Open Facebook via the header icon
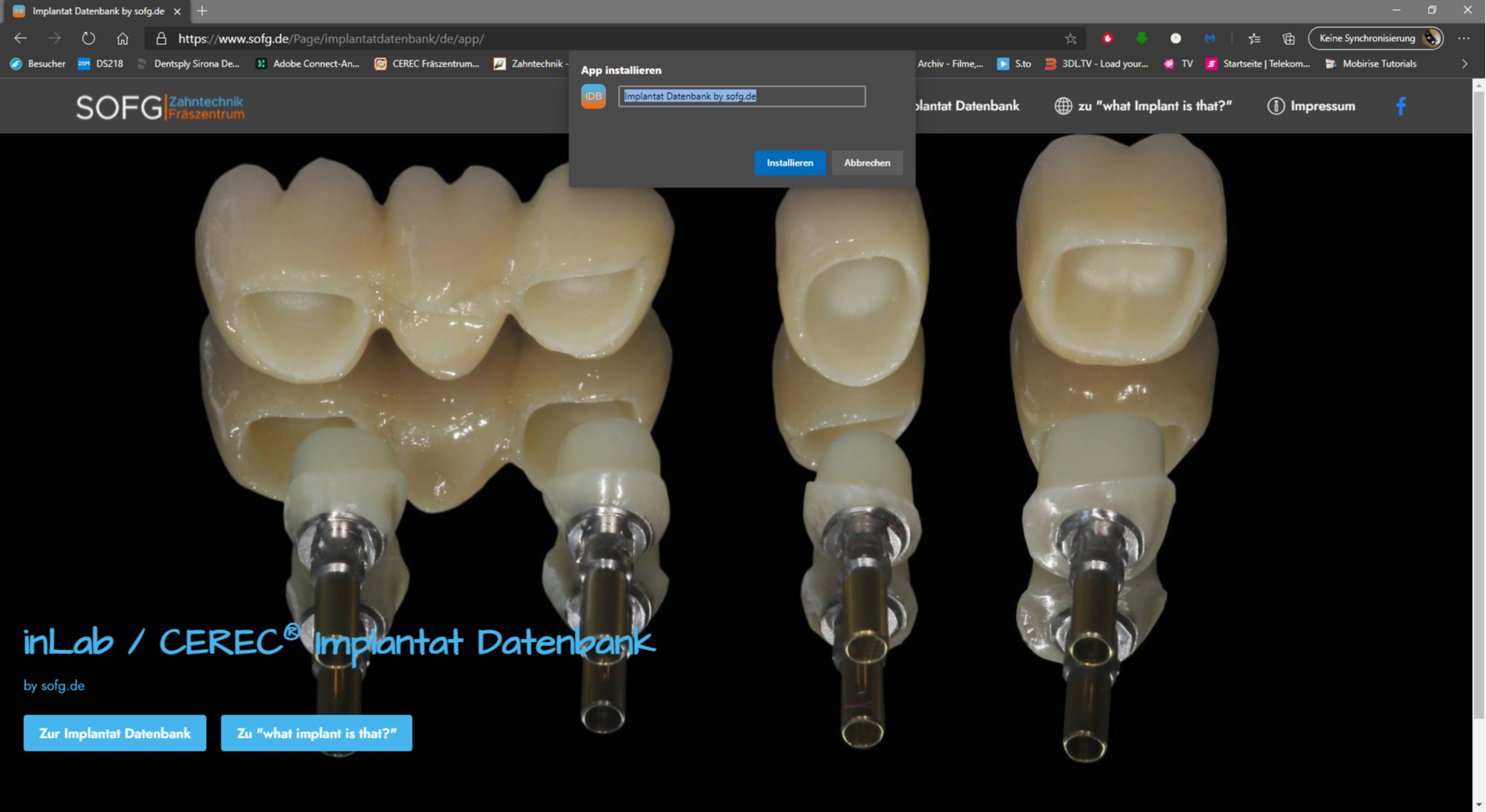 [1400, 106]
